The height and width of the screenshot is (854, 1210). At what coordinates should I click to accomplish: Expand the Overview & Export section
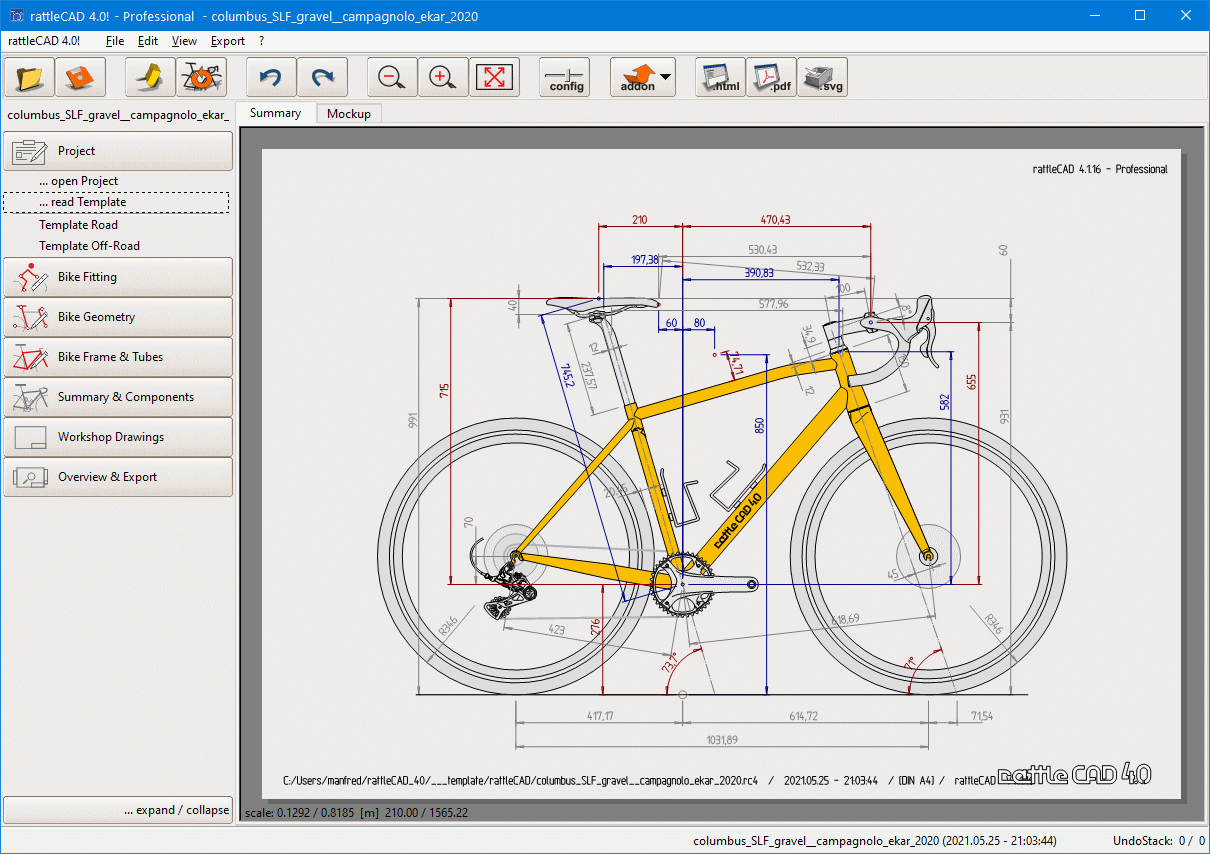point(118,477)
